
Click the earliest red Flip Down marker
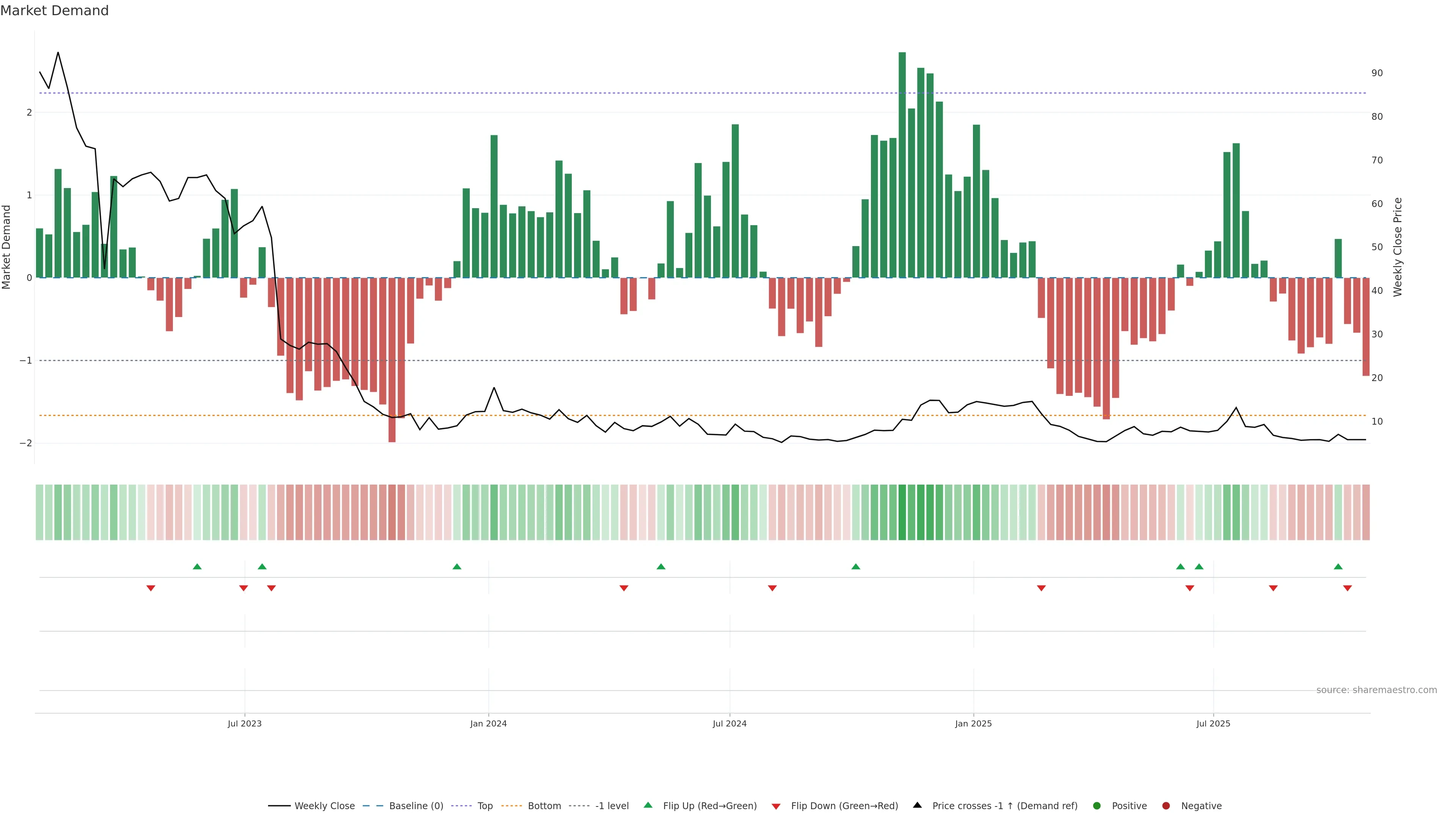(151, 588)
